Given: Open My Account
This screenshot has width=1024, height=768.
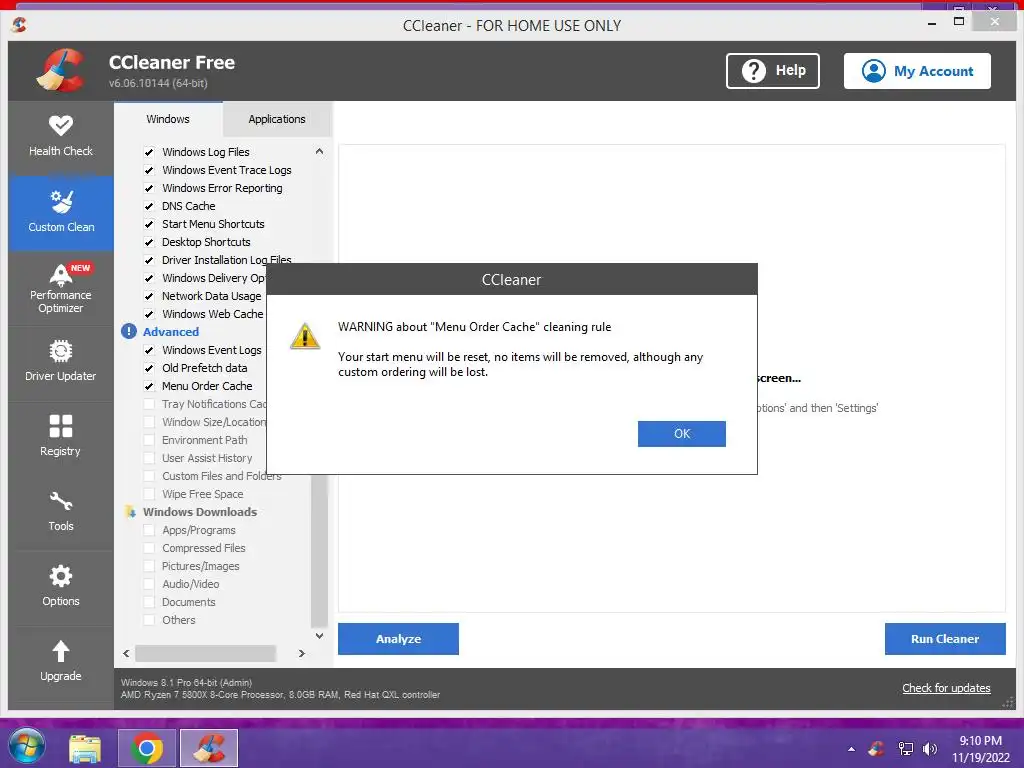Looking at the screenshot, I should tap(917, 71).
